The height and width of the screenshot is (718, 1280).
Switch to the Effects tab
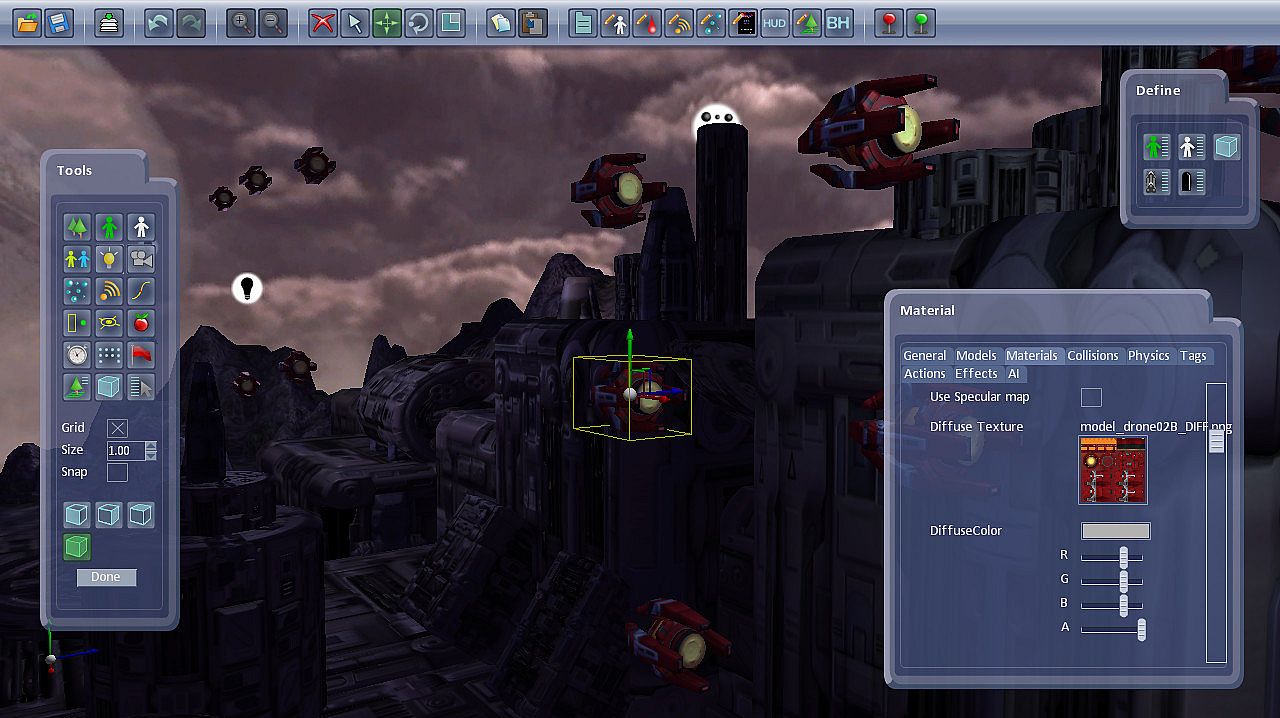coord(976,373)
